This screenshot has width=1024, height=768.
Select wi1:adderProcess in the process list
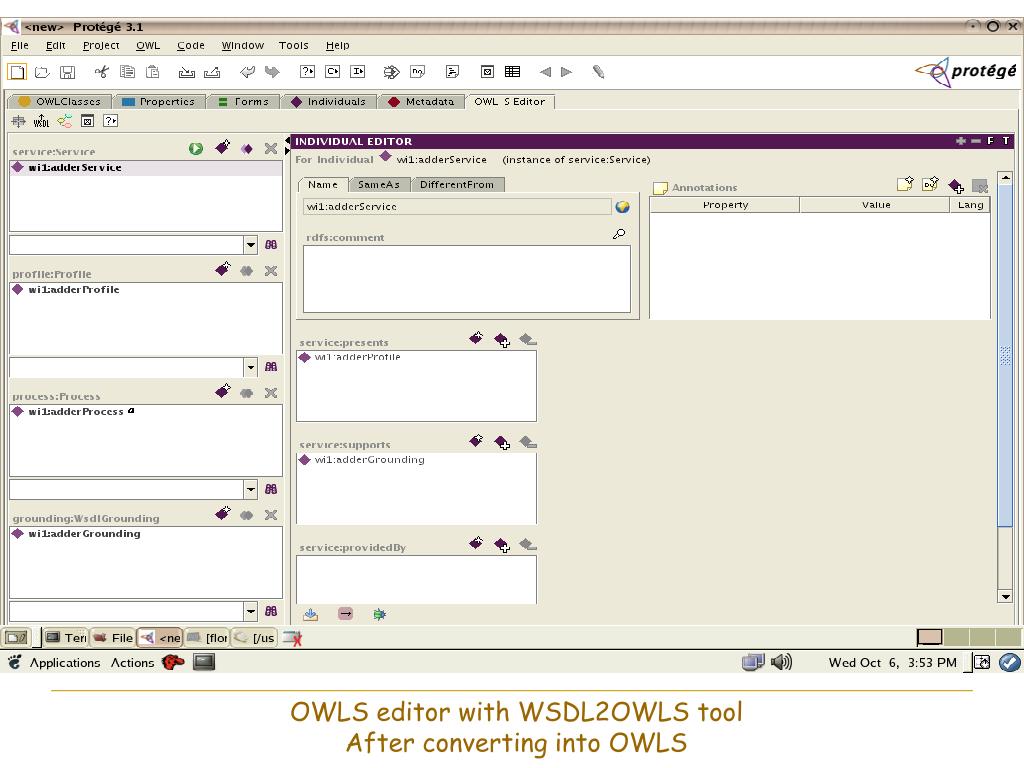(146, 412)
